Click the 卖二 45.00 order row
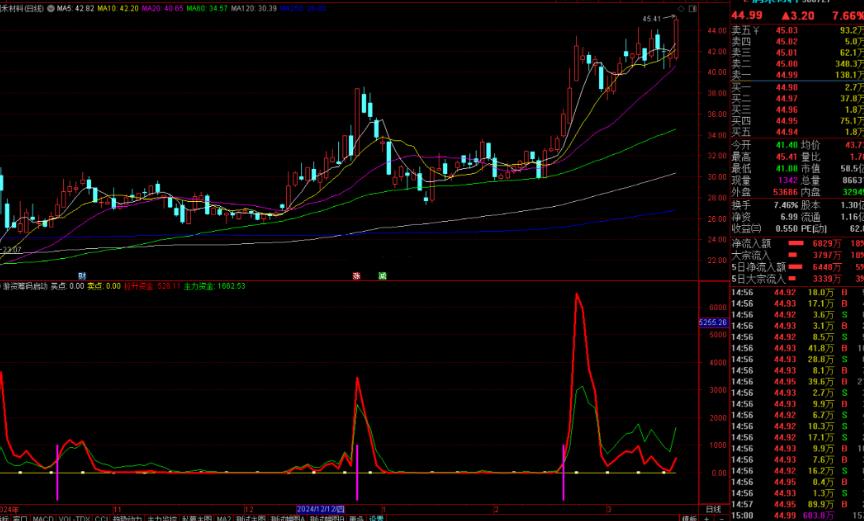This screenshot has width=864, height=521. coord(797,64)
